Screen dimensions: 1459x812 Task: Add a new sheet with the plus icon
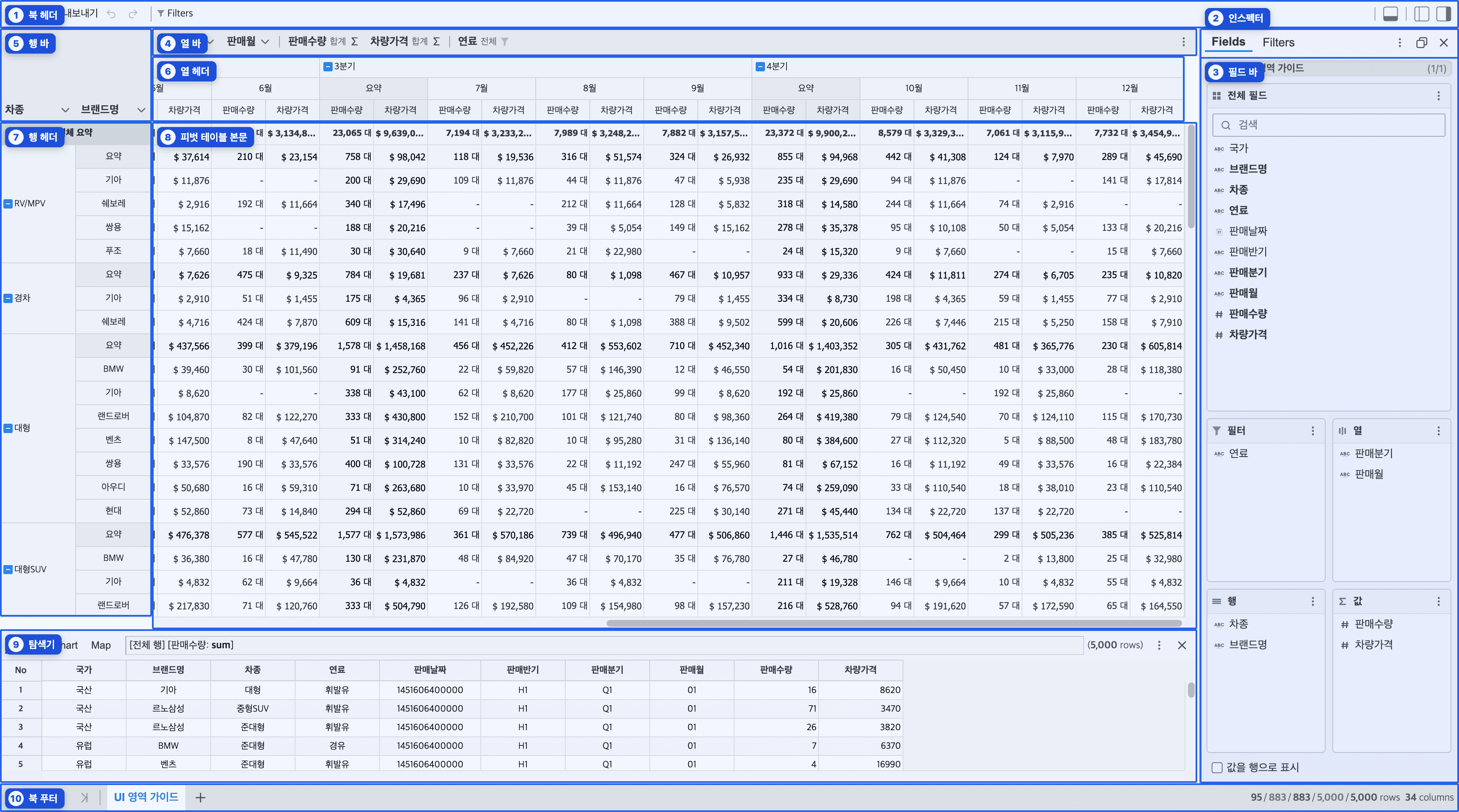tap(200, 797)
